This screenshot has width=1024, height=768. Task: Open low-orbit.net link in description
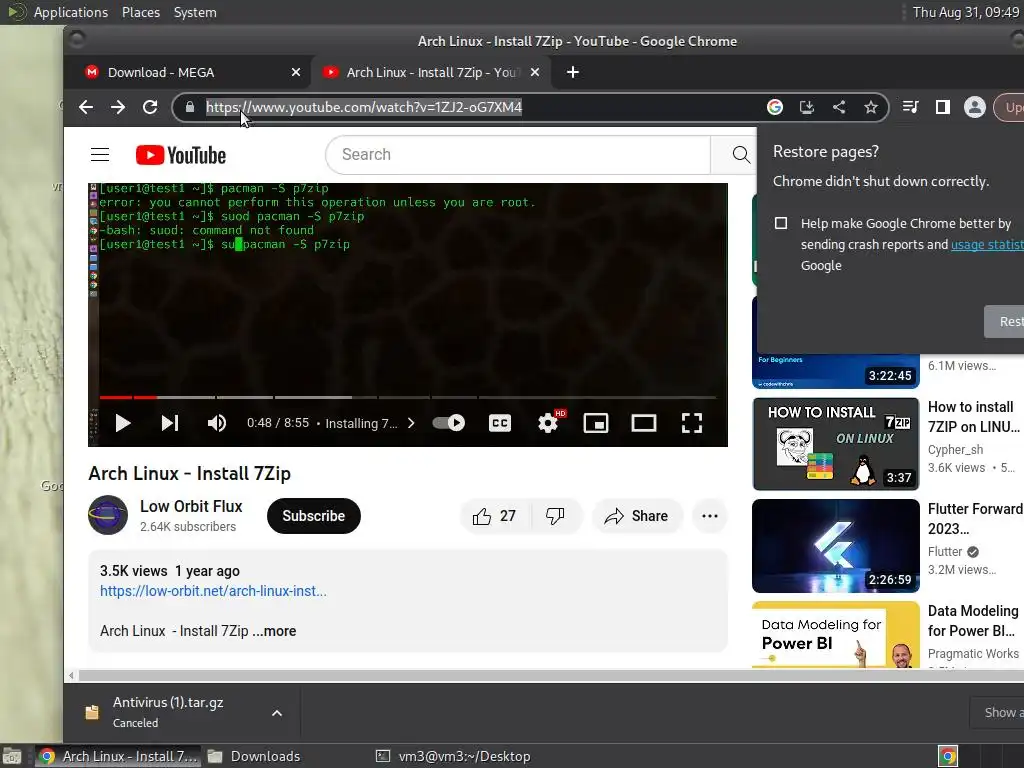(213, 591)
